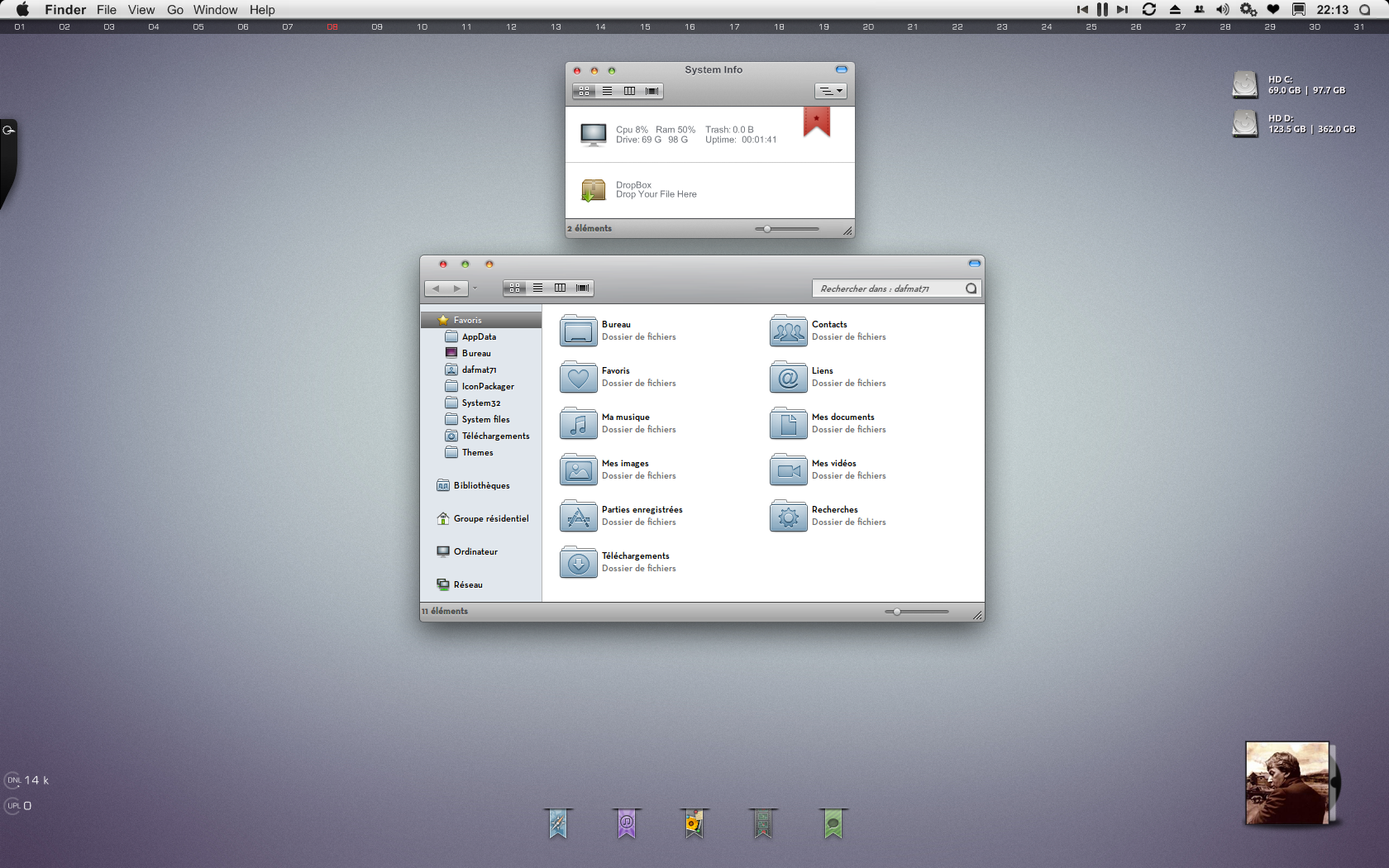The image size is (1389, 868).
Task: Skip to next track in menu bar
Action: pyautogui.click(x=1122, y=9)
